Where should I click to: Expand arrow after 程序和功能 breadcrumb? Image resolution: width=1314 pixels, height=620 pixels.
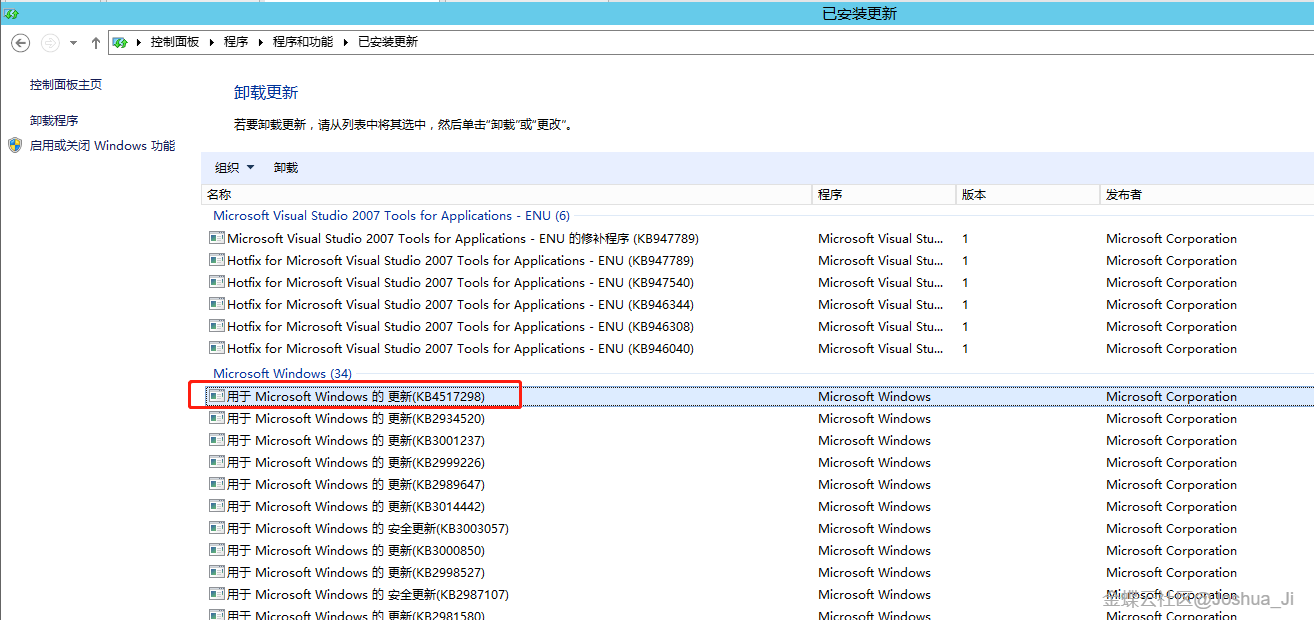click(346, 42)
